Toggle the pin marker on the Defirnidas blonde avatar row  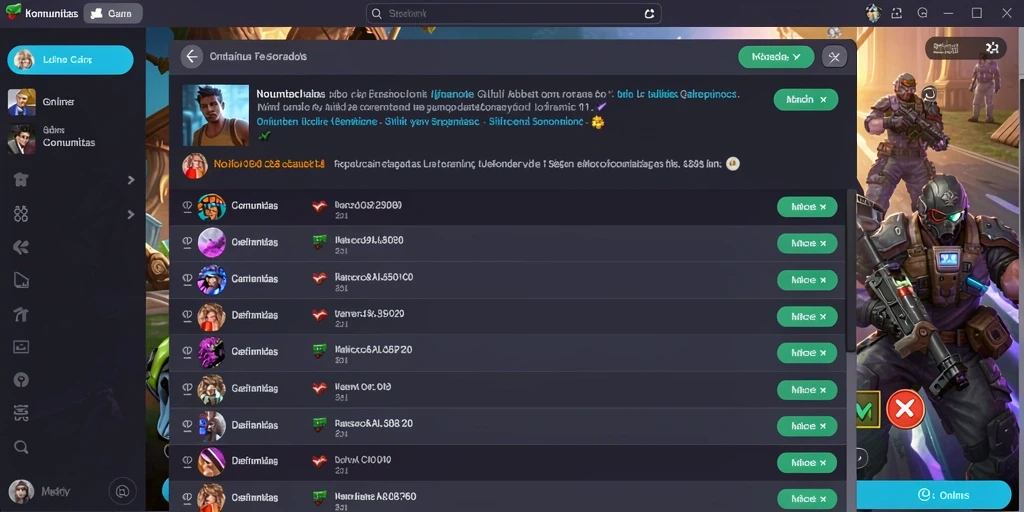(x=187, y=315)
